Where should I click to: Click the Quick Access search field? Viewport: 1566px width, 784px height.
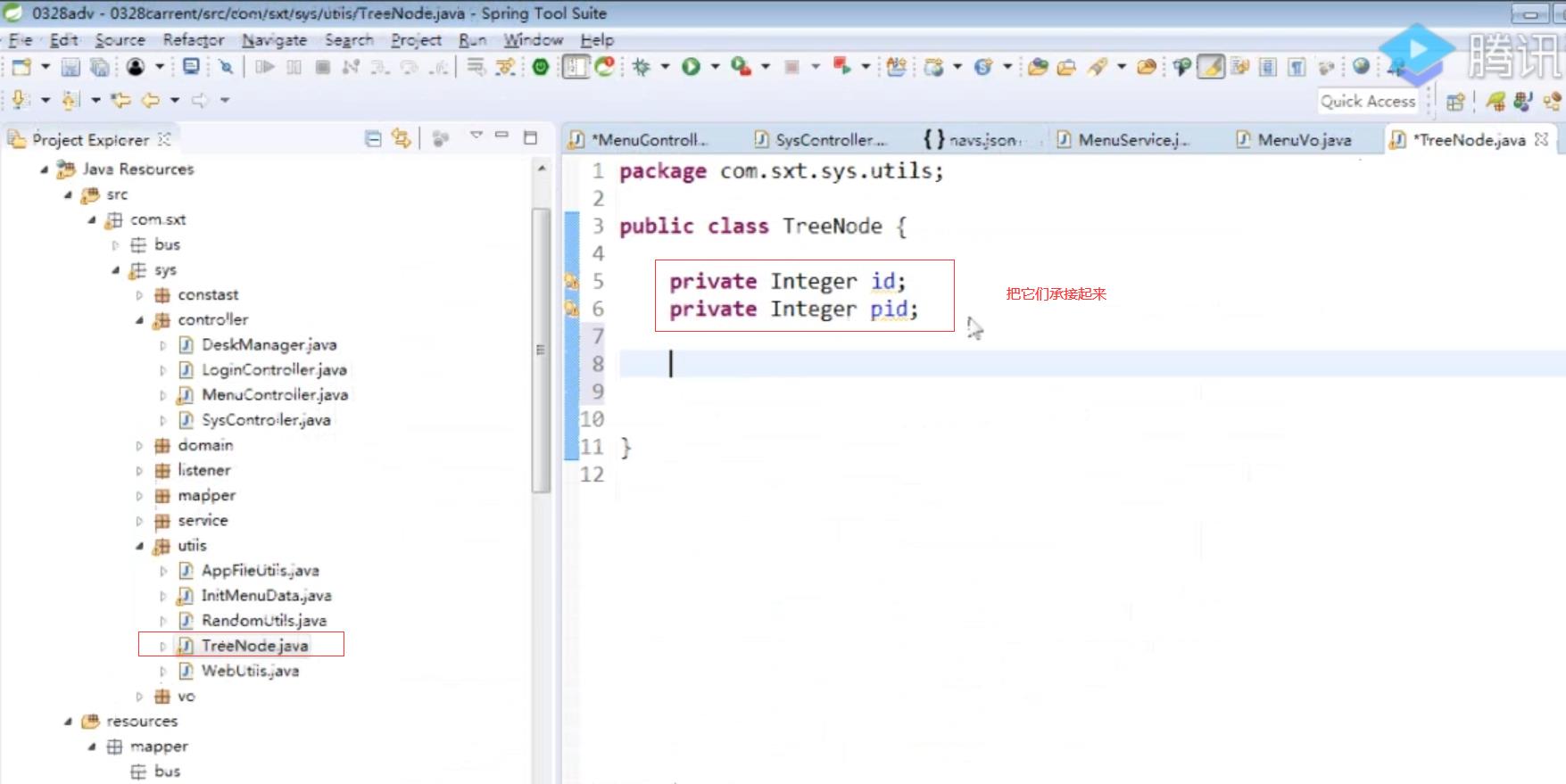(1367, 102)
